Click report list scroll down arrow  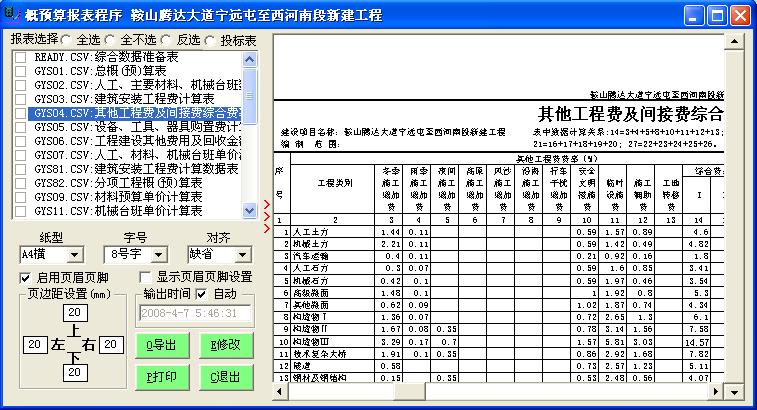tap(250, 211)
